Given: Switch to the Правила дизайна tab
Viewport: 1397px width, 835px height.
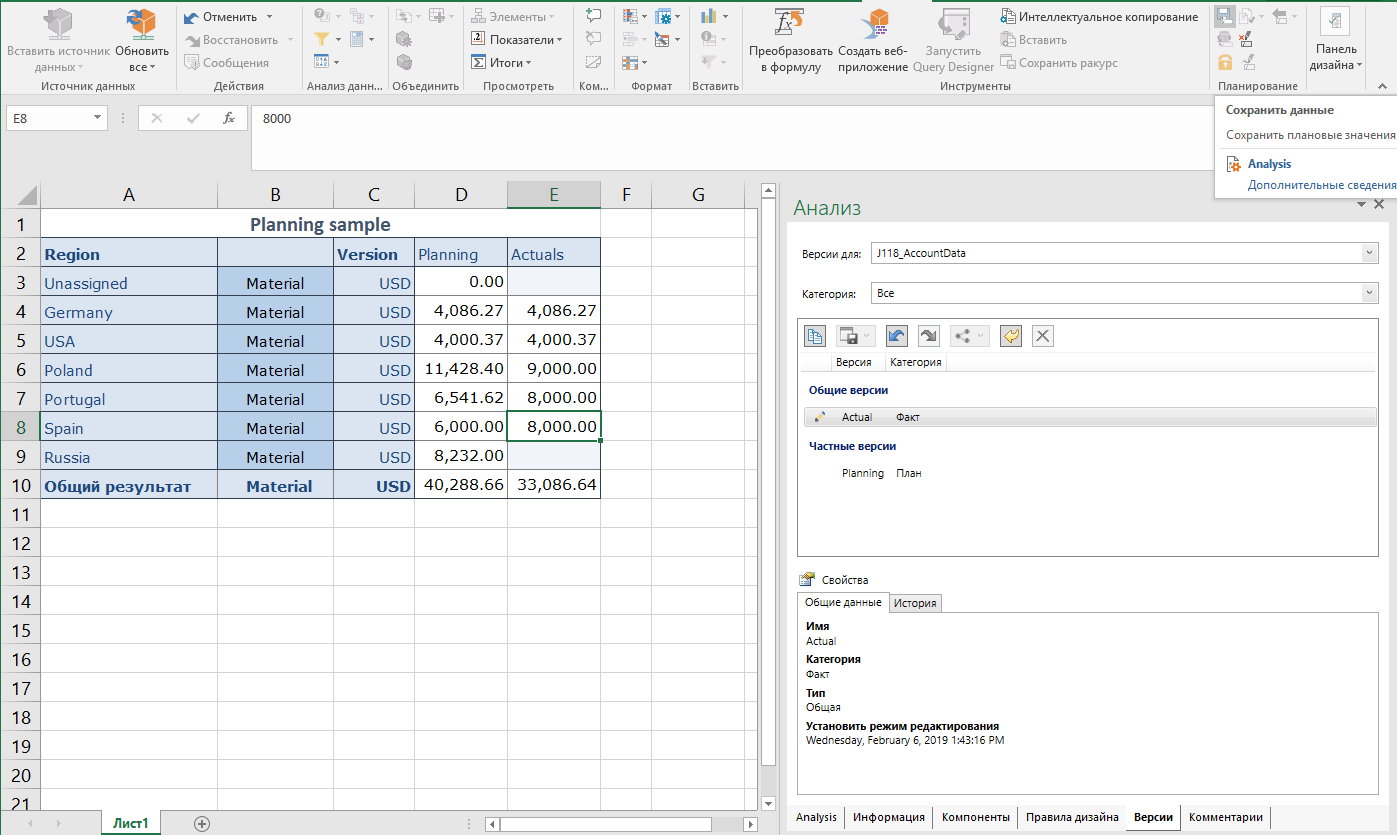Looking at the screenshot, I should coord(1072,817).
